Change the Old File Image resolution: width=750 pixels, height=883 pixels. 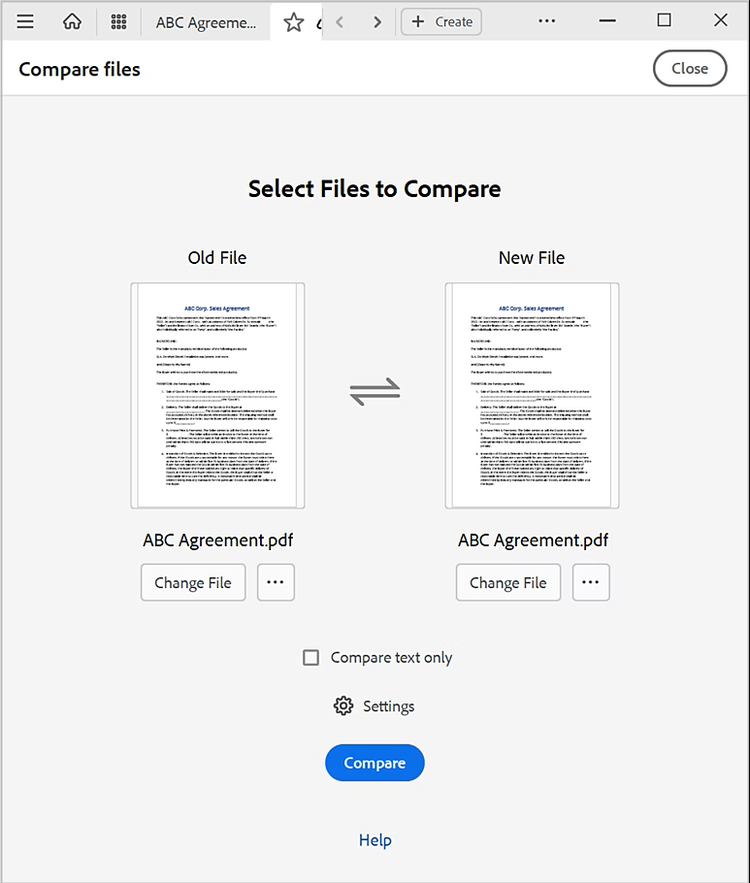[193, 582]
